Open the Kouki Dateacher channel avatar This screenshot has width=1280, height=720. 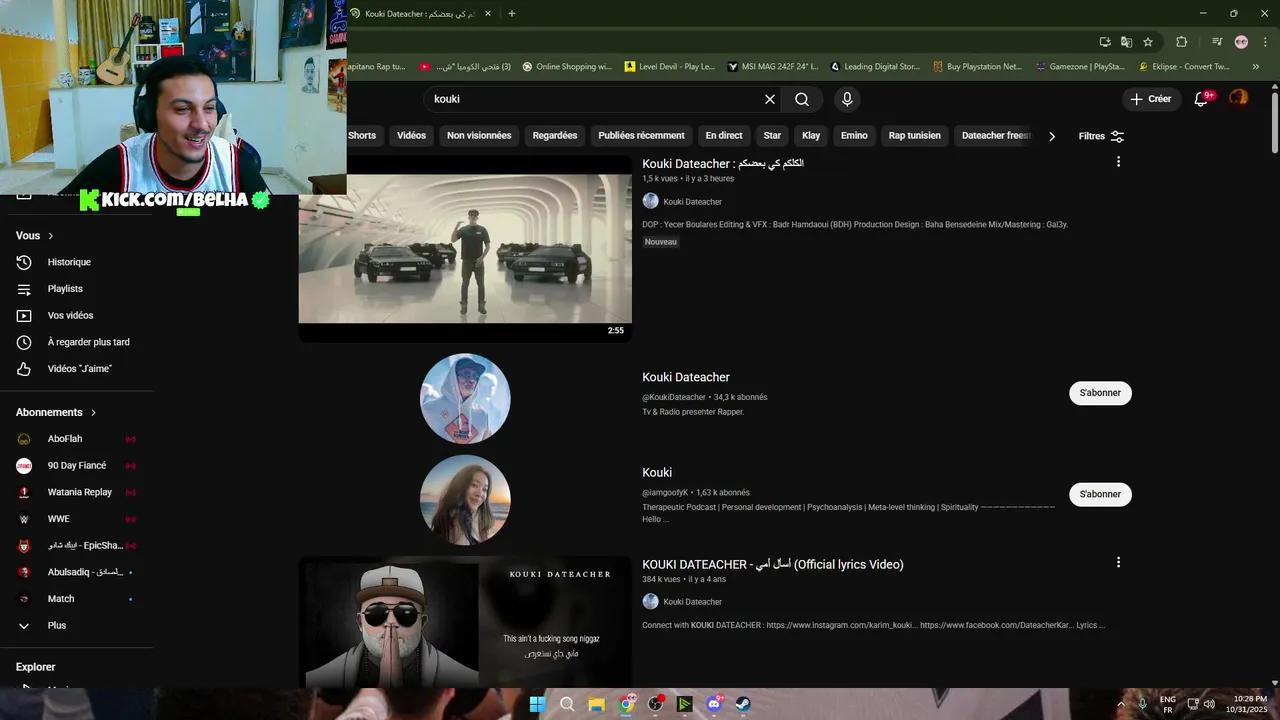coord(465,398)
